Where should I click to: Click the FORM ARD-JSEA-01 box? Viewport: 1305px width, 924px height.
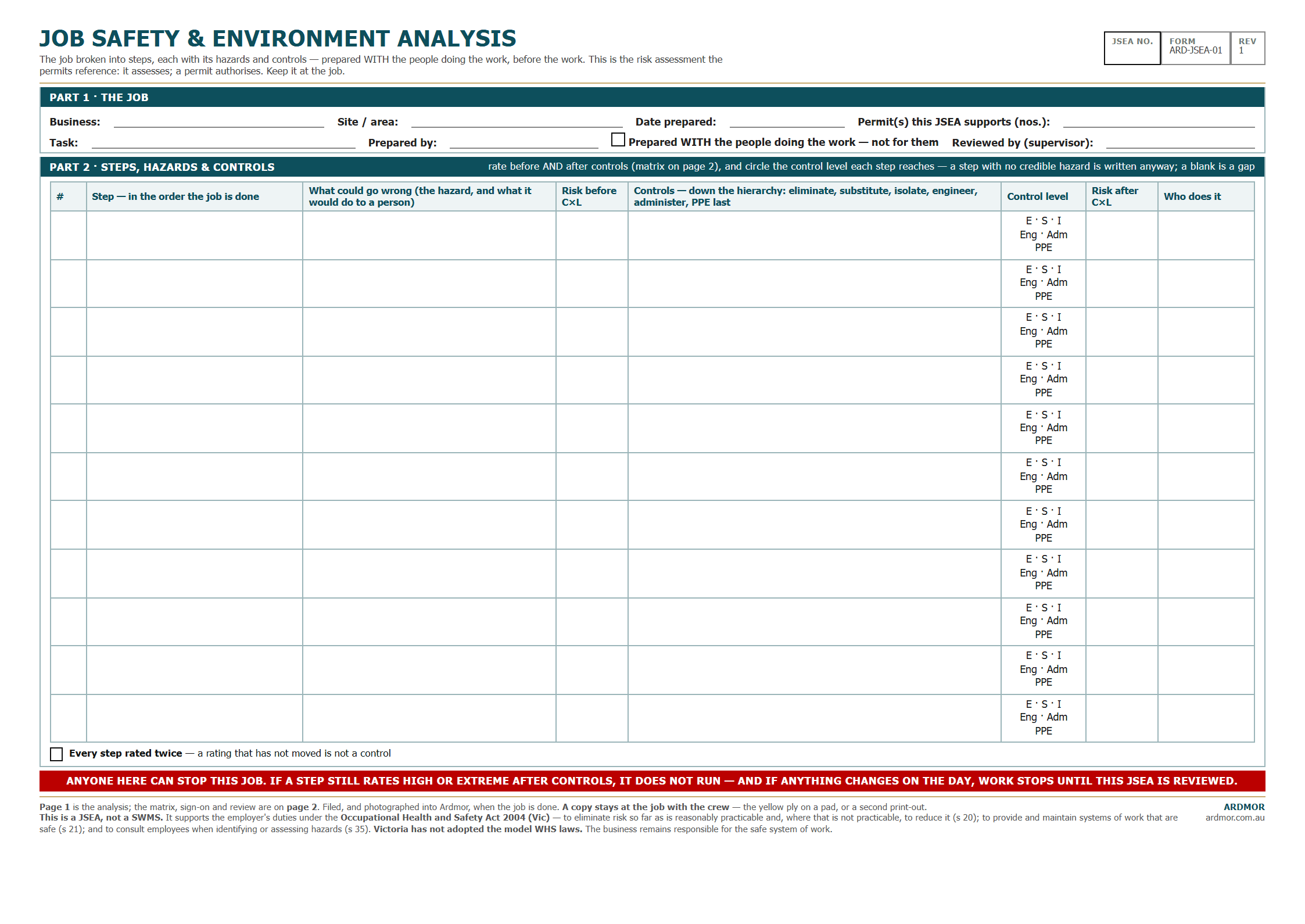[x=1195, y=48]
